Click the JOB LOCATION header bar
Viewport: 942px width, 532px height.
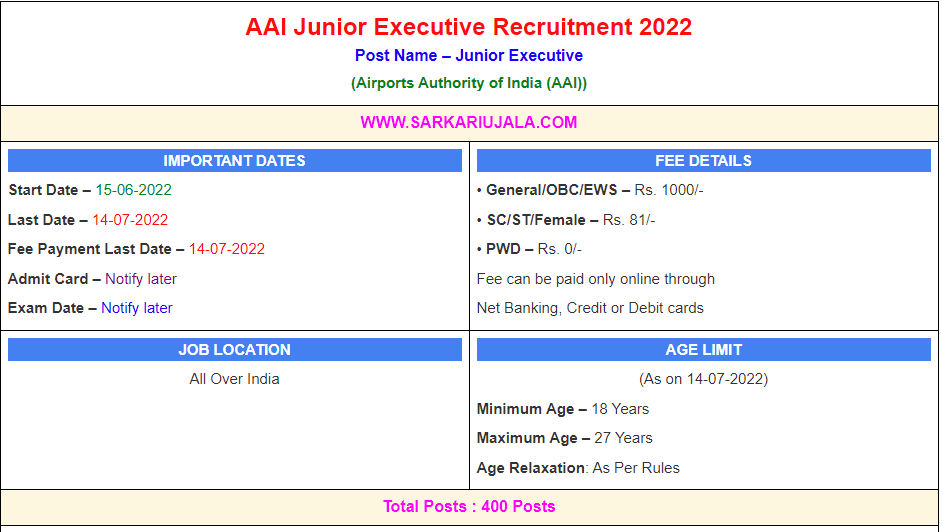click(234, 350)
